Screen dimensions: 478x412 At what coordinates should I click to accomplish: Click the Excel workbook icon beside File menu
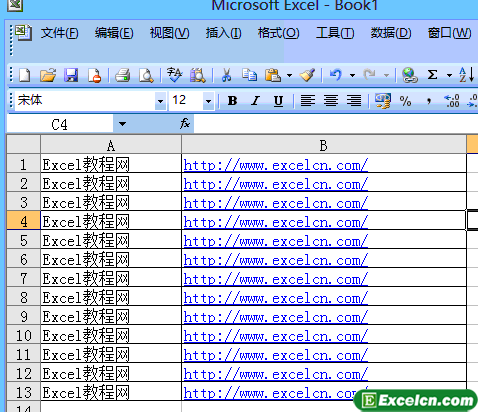[23, 32]
